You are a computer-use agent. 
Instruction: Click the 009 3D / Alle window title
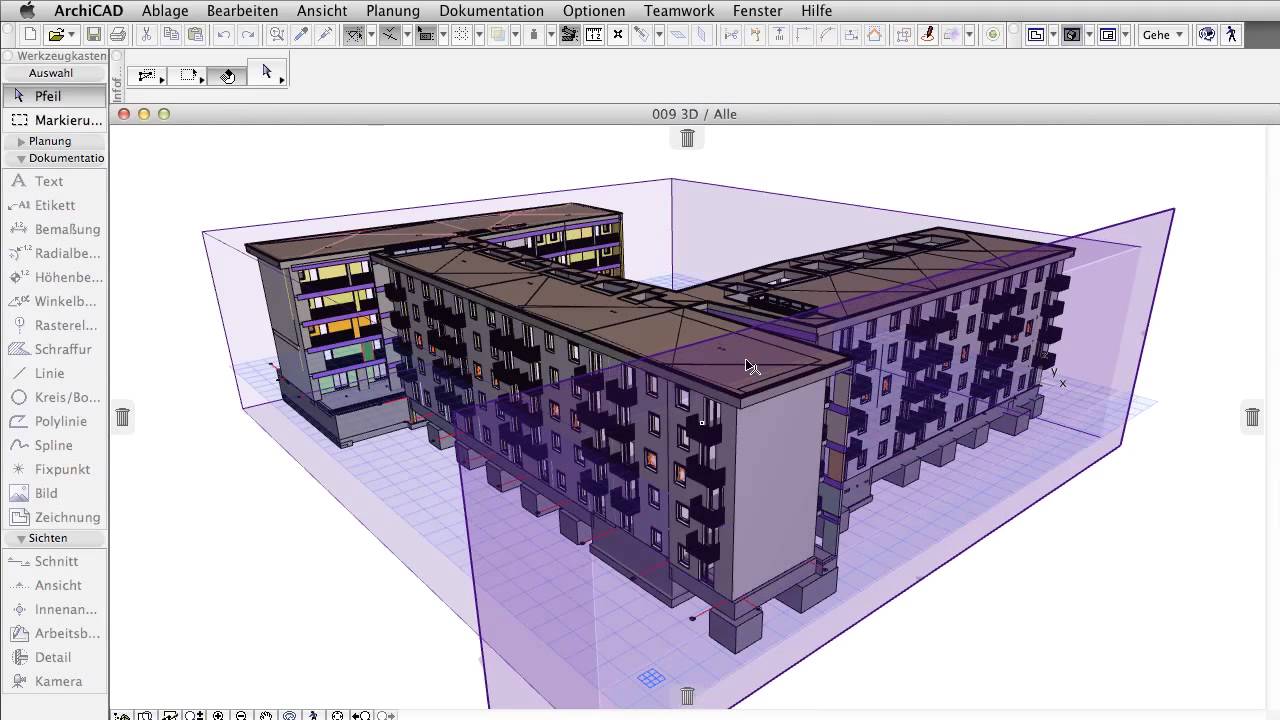click(x=694, y=114)
